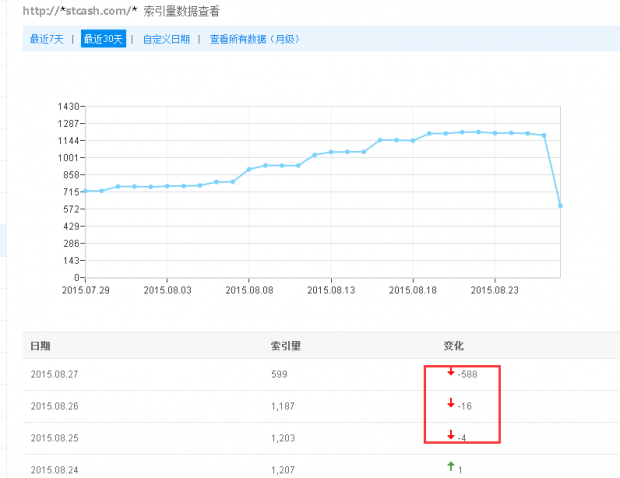Image resolution: width=620 pixels, height=478 pixels.
Task: Open 查看所有数据（月级）link
Action: point(254,39)
